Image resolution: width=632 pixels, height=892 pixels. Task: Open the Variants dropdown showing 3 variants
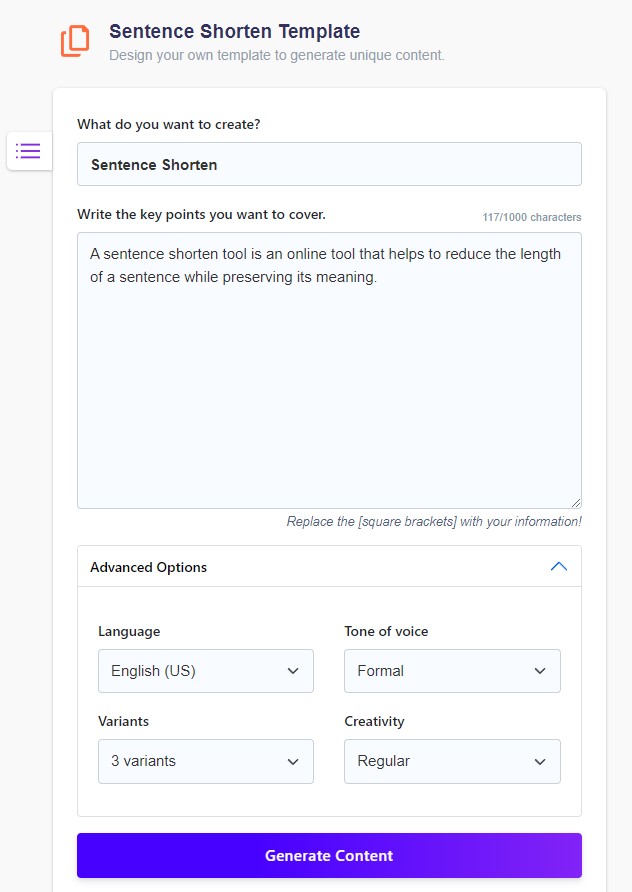tap(205, 761)
